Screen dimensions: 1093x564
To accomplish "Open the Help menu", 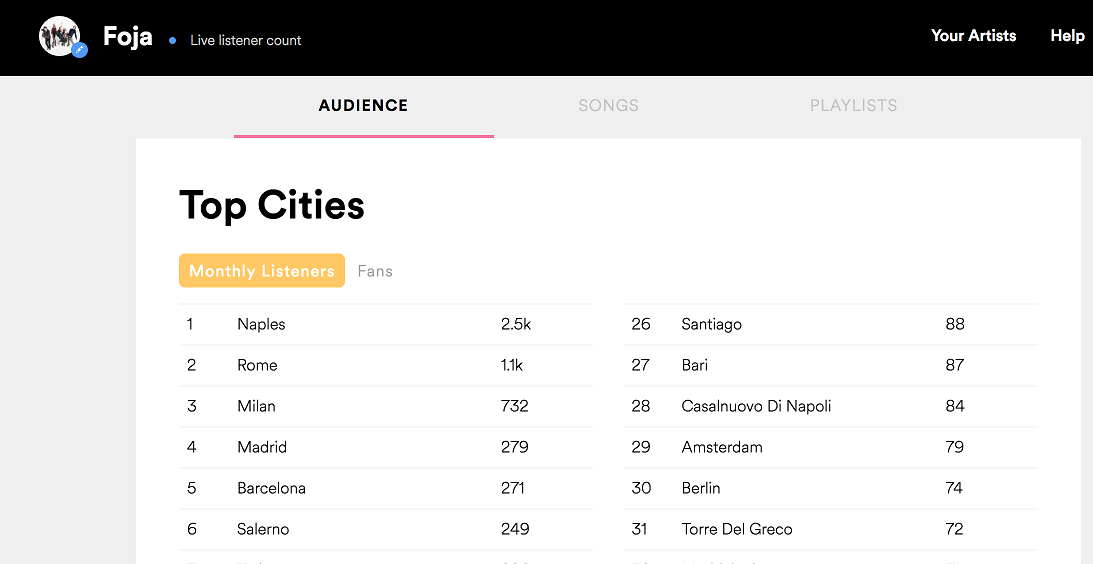I will pos(1067,36).
